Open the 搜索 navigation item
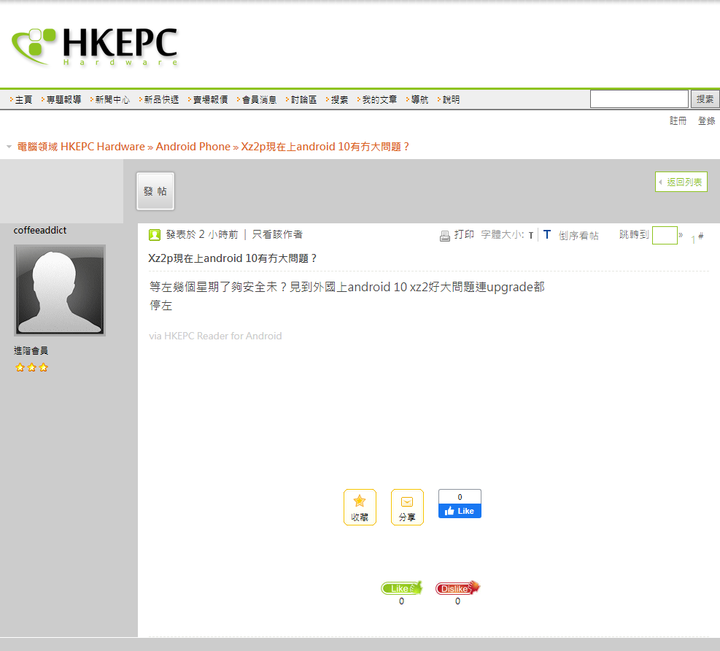Screen dimensions: 720x651 click(340, 100)
